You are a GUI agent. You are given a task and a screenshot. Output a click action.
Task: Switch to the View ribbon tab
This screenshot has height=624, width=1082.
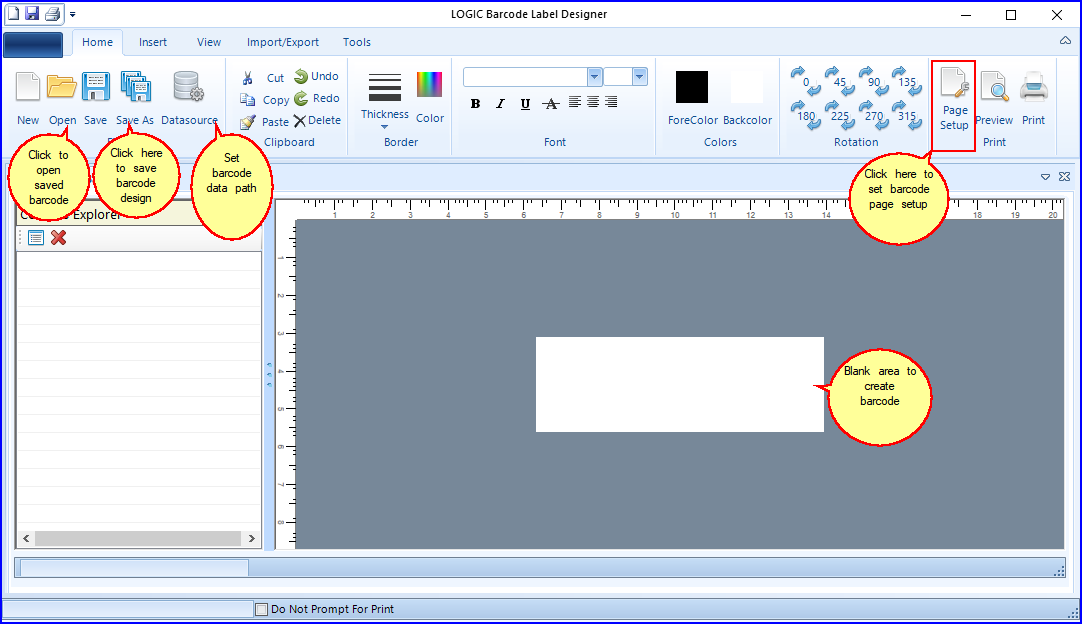[x=208, y=42]
